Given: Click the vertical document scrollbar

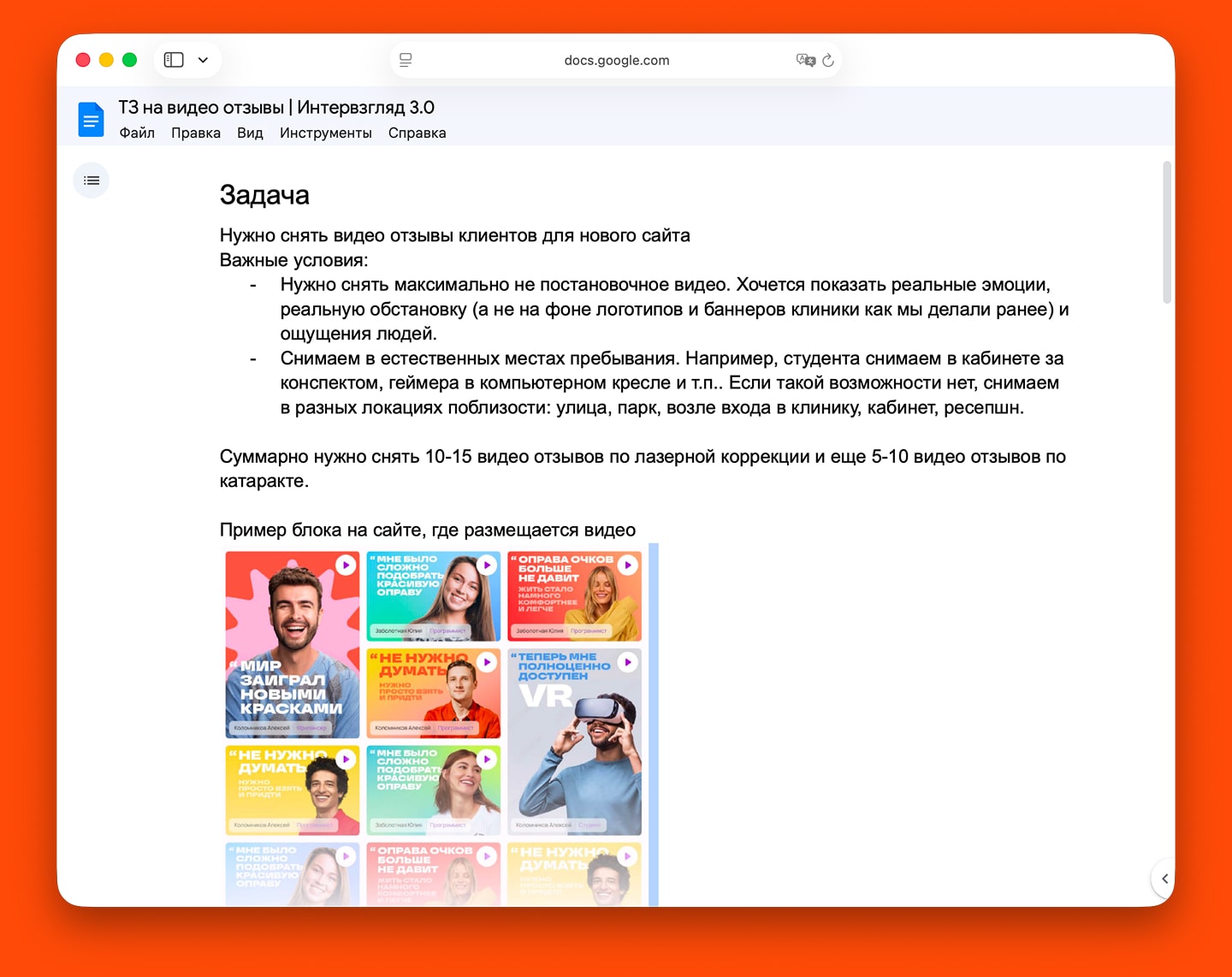Looking at the screenshot, I should [1167, 232].
